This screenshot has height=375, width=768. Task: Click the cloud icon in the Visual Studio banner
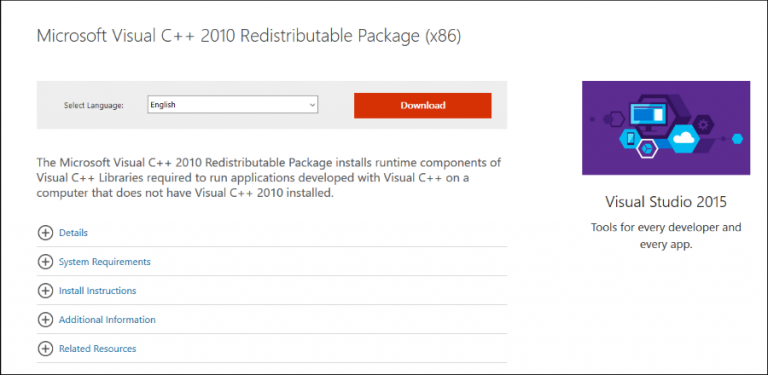click(x=686, y=135)
